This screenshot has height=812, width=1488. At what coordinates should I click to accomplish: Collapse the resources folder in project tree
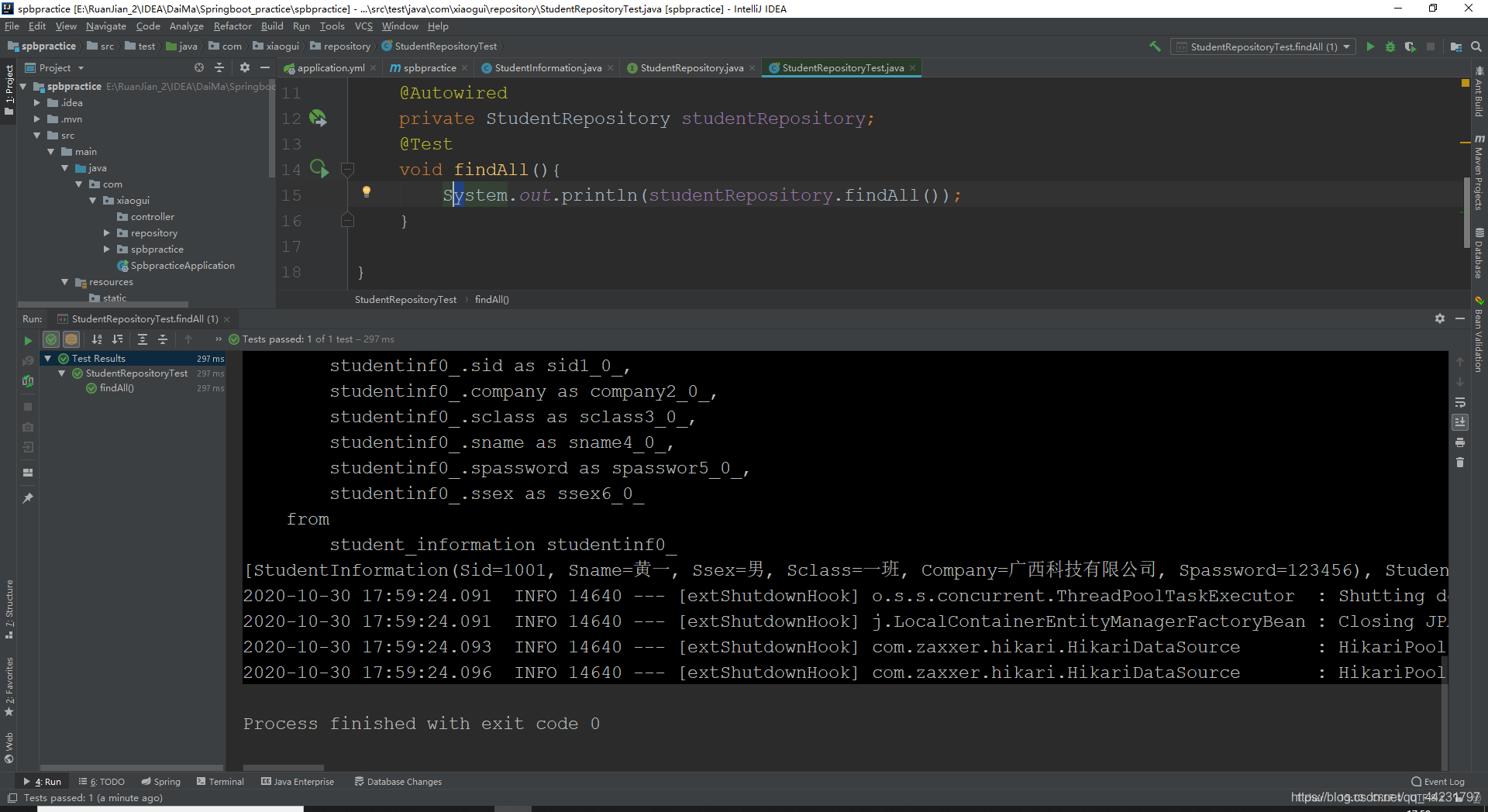click(x=65, y=282)
